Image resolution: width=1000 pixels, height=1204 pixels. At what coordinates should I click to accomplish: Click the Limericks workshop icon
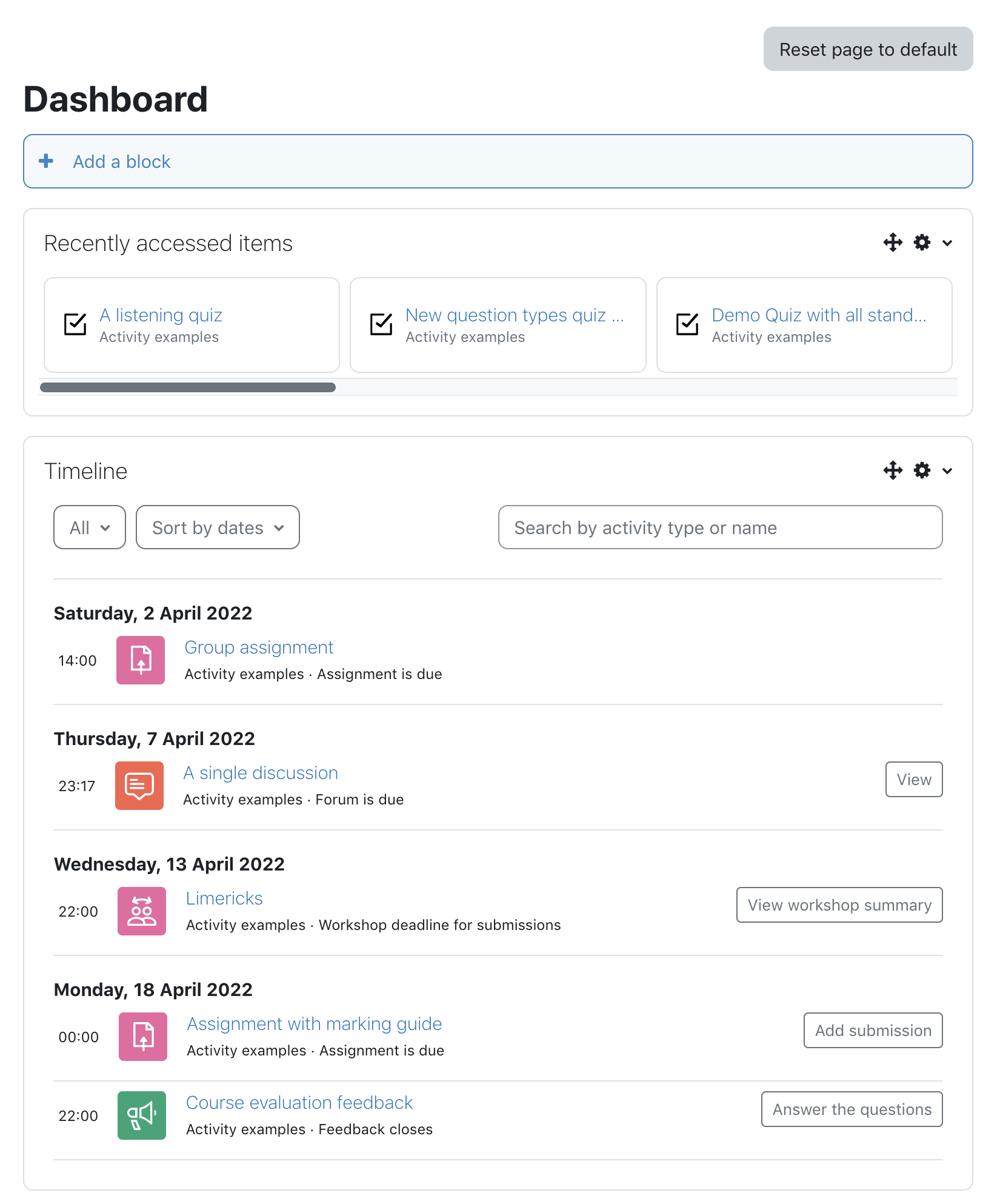click(x=142, y=911)
